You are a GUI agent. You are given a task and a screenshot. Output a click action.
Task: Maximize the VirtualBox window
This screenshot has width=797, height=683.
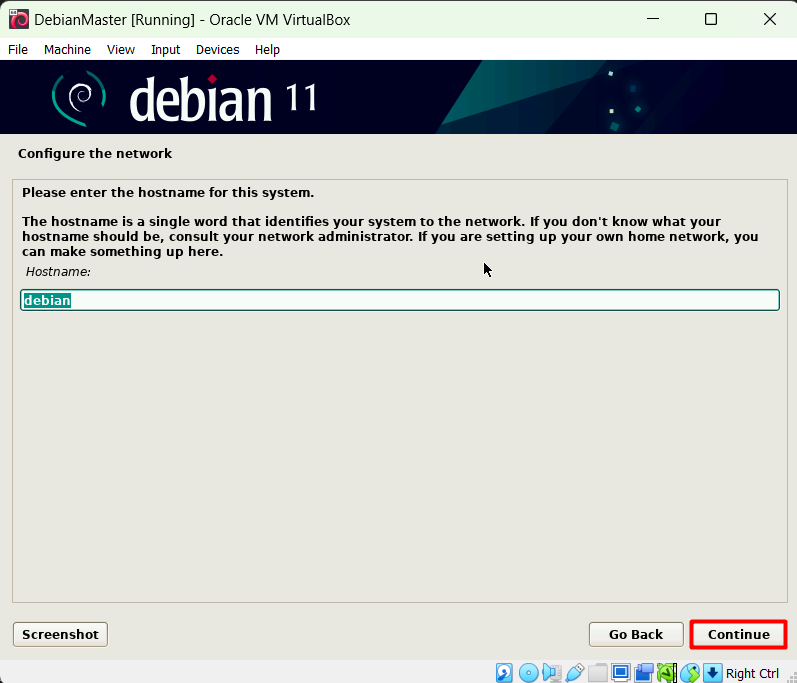711,19
